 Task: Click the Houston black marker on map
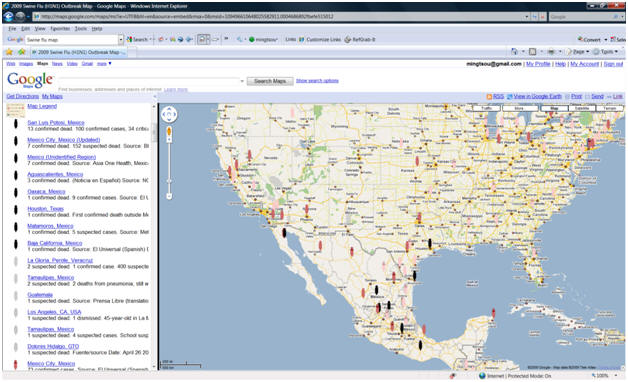pyautogui.click(x=430, y=243)
